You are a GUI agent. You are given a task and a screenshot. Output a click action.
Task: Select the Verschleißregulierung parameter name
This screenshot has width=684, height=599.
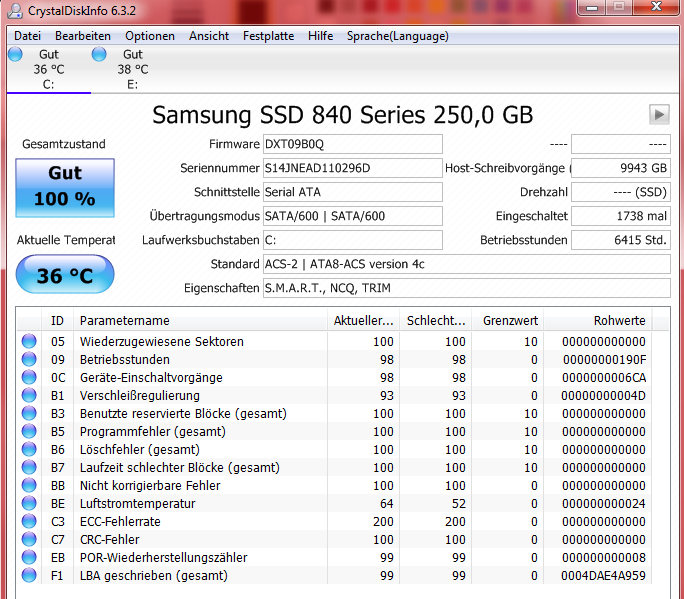tap(140, 395)
